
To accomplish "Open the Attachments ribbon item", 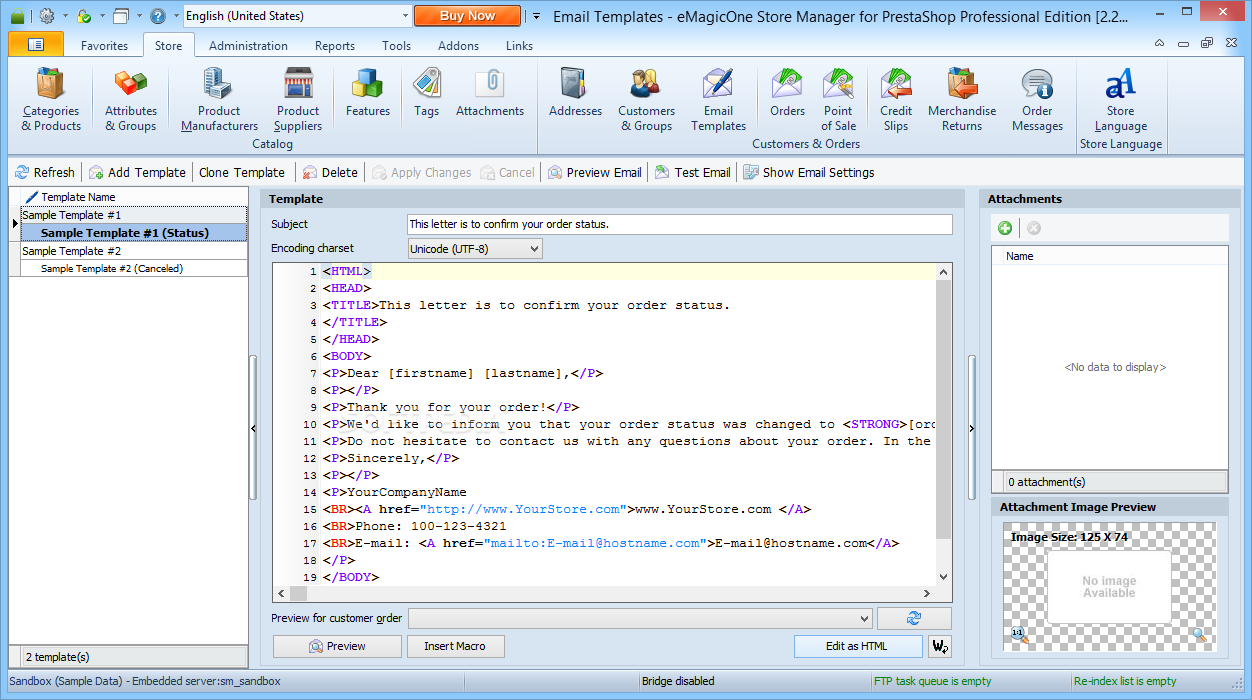I will tap(490, 92).
